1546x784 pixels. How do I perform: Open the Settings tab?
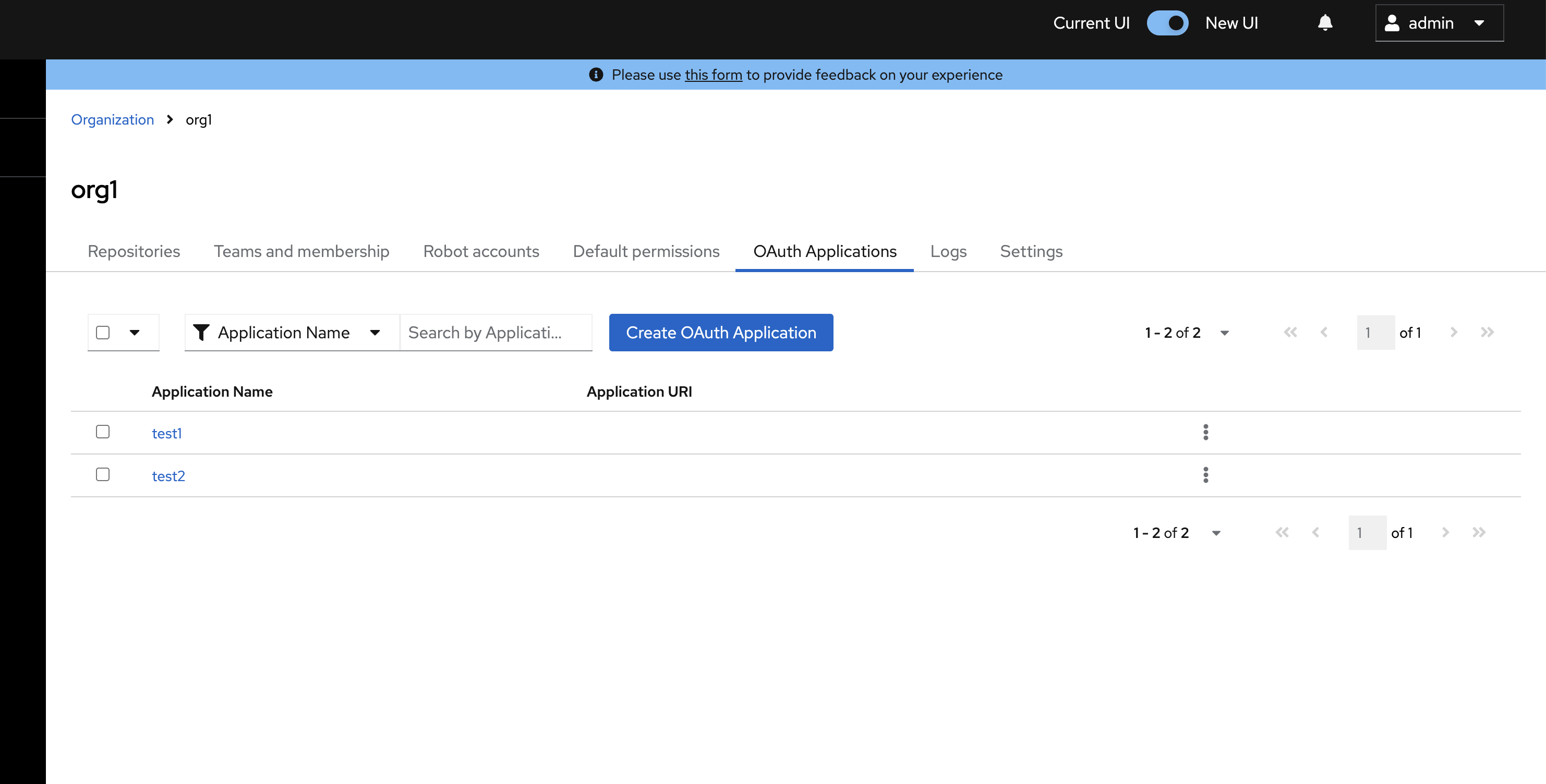click(x=1031, y=251)
